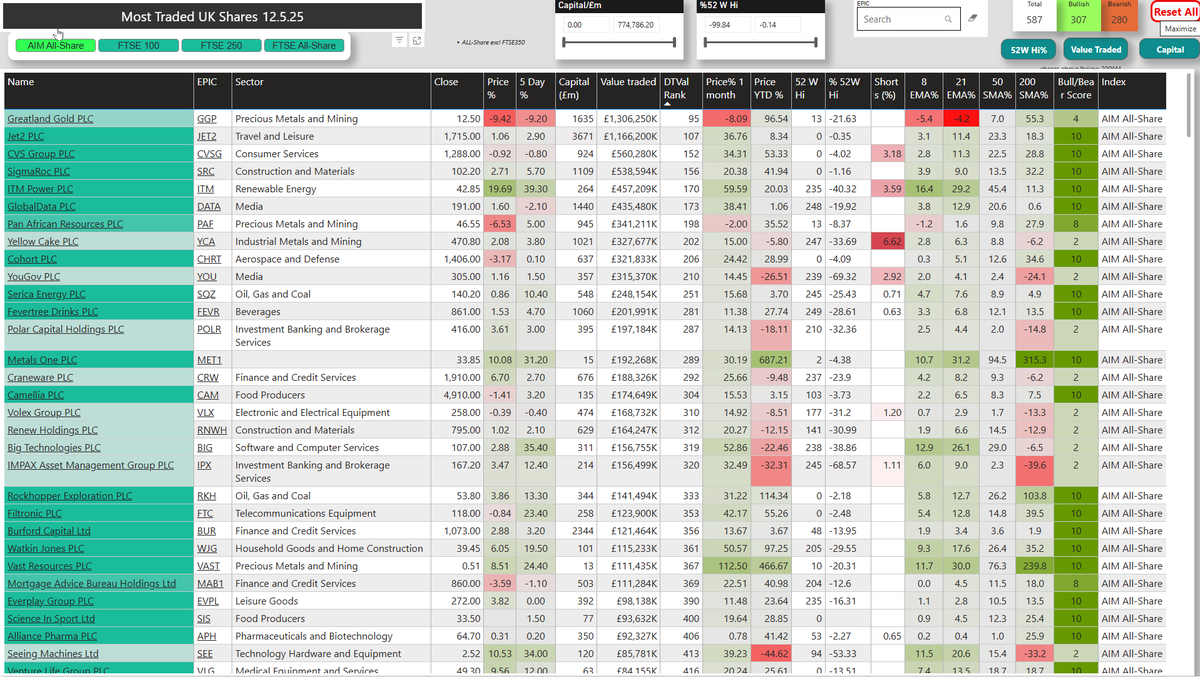Click the magnifier icon in EPIC search
This screenshot has height=679, width=1200.
[x=948, y=19]
